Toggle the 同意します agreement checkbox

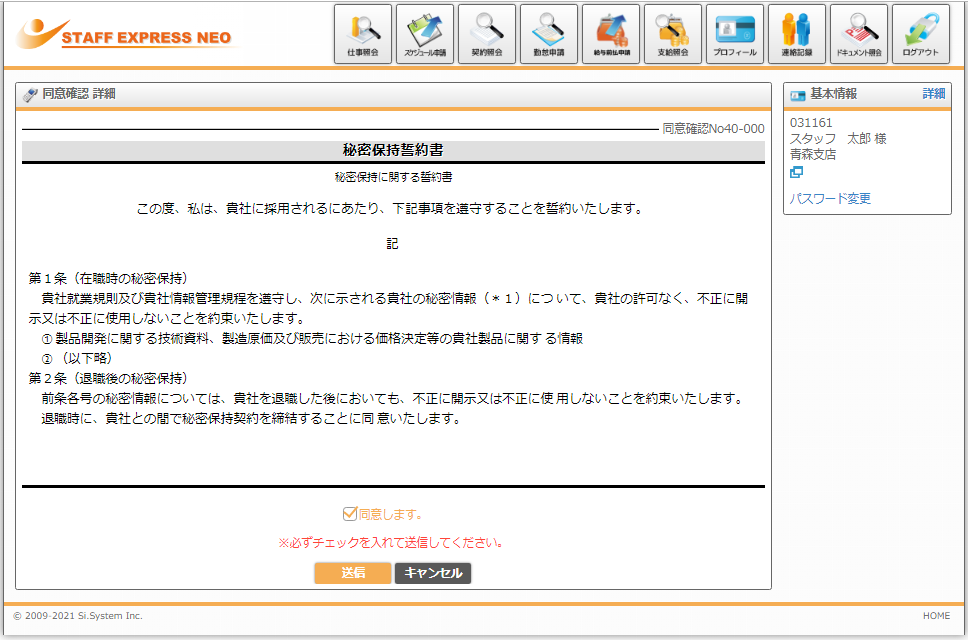pyautogui.click(x=350, y=514)
